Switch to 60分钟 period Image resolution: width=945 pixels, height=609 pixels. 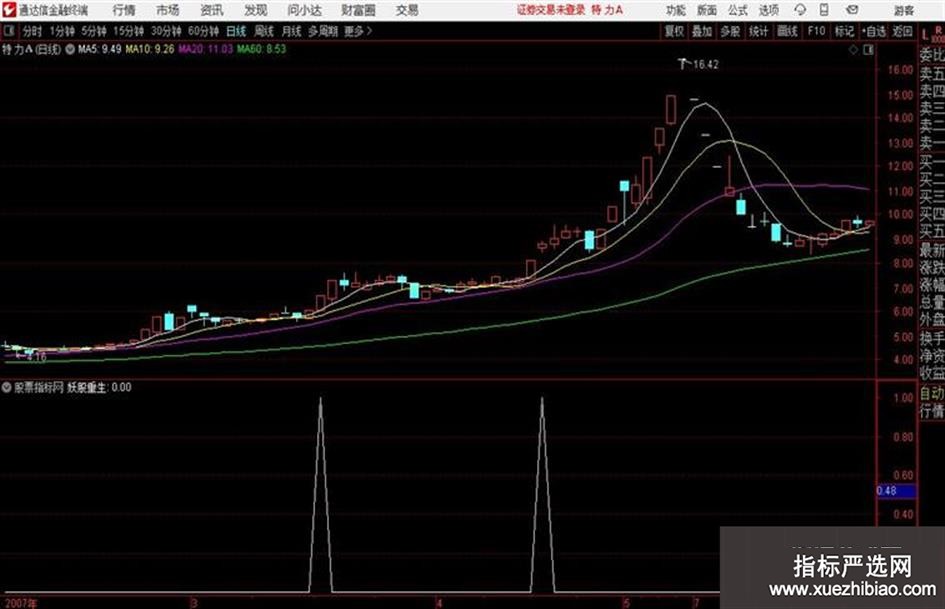tap(204, 31)
